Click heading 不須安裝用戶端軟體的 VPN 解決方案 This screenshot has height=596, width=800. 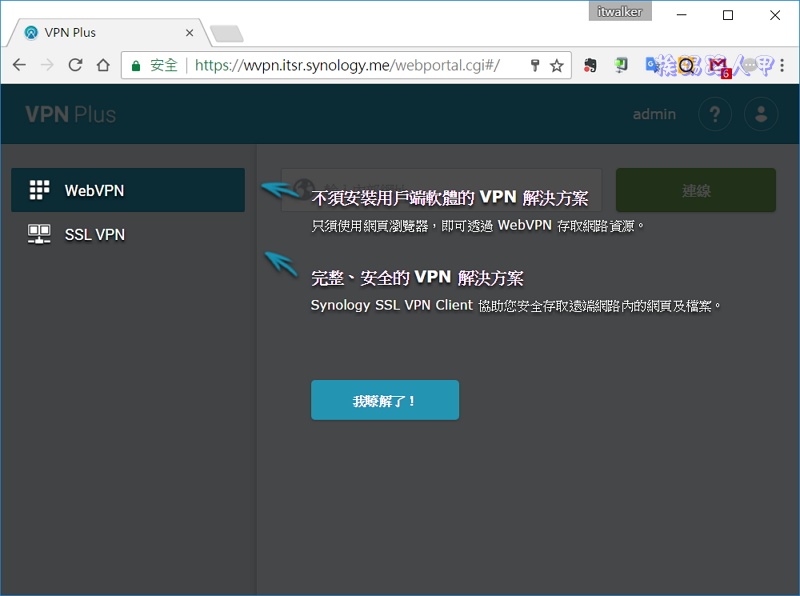449,197
